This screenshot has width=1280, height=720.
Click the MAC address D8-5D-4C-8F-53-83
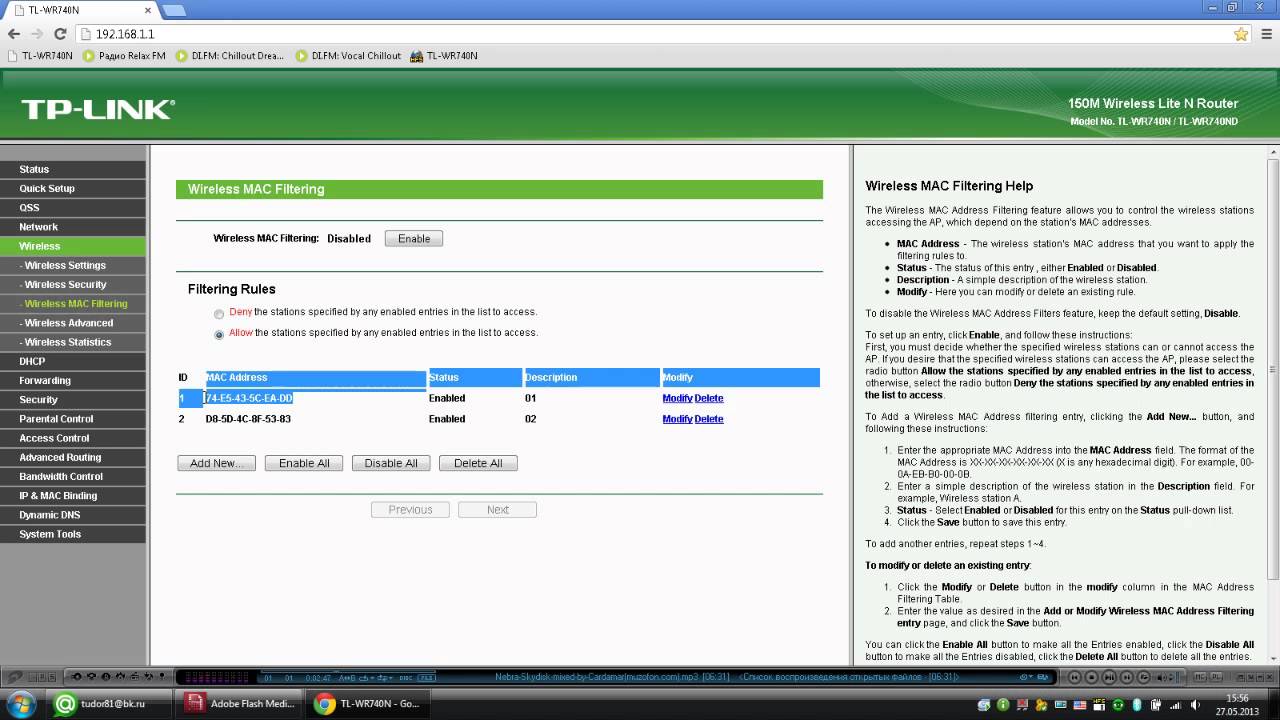point(248,419)
